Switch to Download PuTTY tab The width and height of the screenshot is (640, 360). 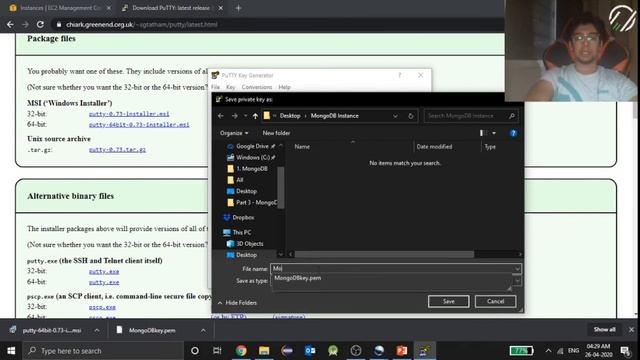(x=171, y=8)
